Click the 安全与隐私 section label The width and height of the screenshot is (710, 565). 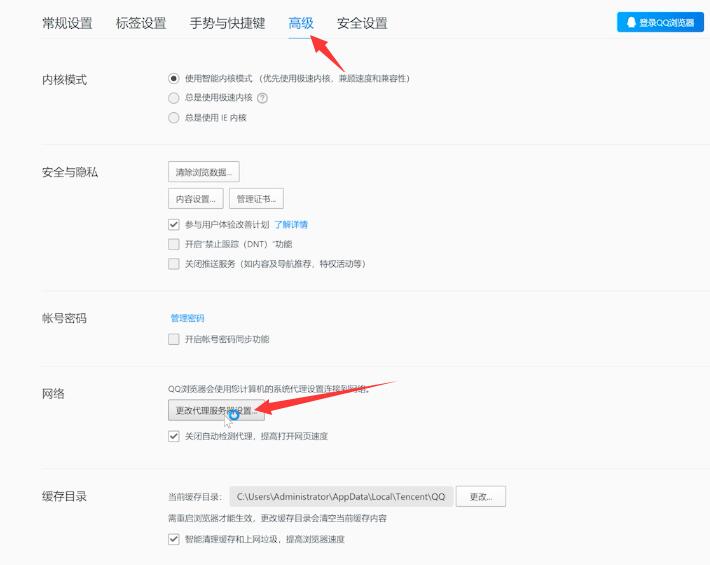70,172
